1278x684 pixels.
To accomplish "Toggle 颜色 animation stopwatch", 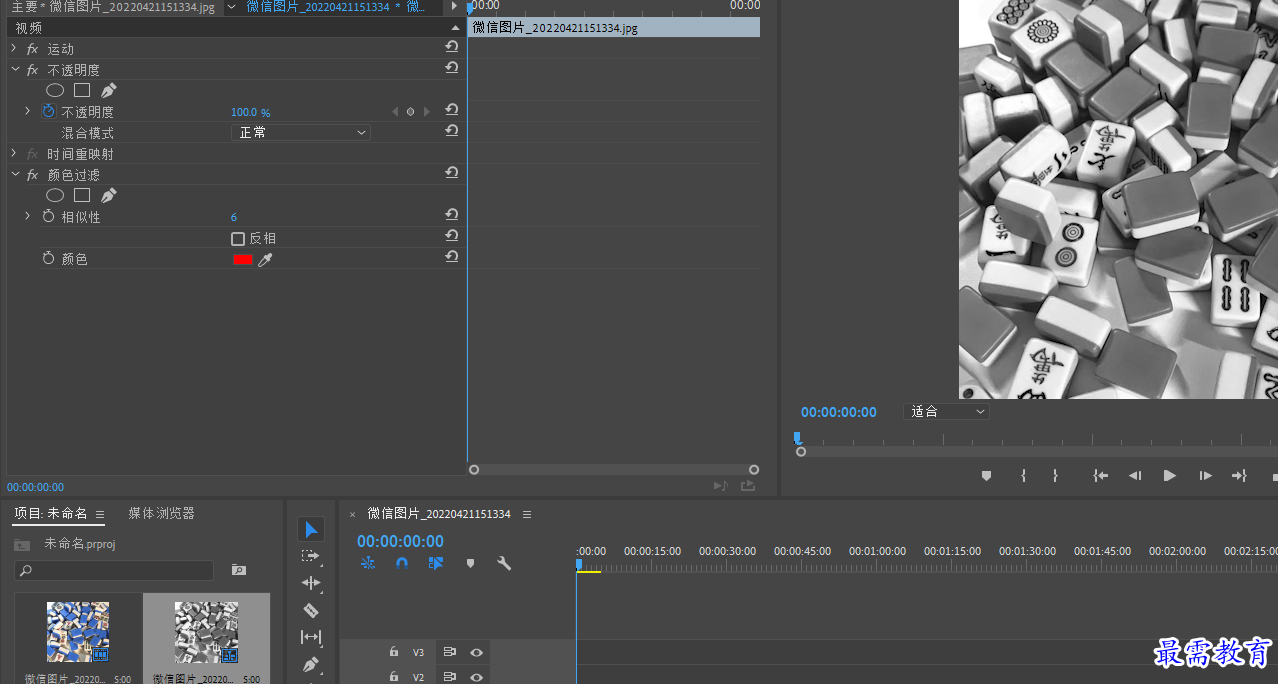I will [48, 258].
